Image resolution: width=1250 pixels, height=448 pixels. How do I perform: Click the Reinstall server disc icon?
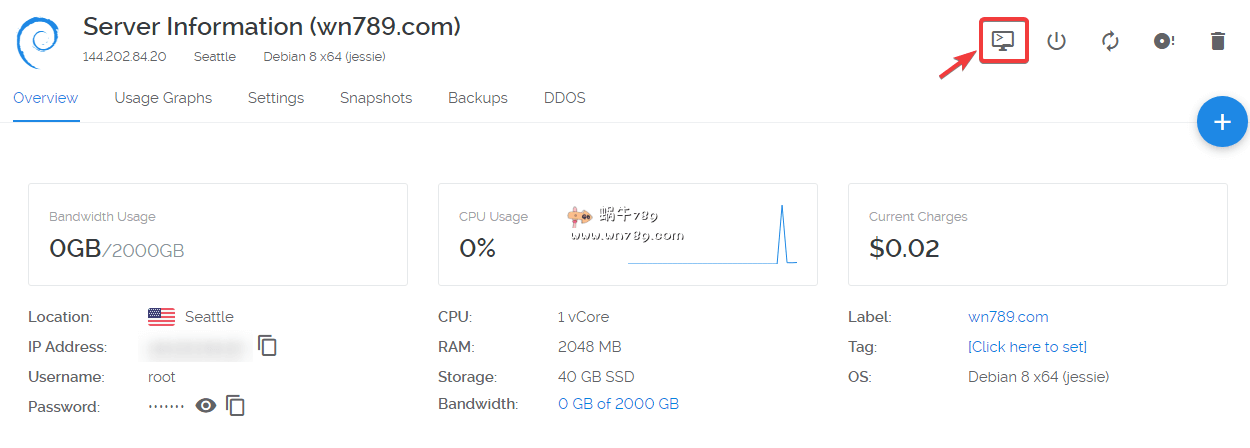1163,41
